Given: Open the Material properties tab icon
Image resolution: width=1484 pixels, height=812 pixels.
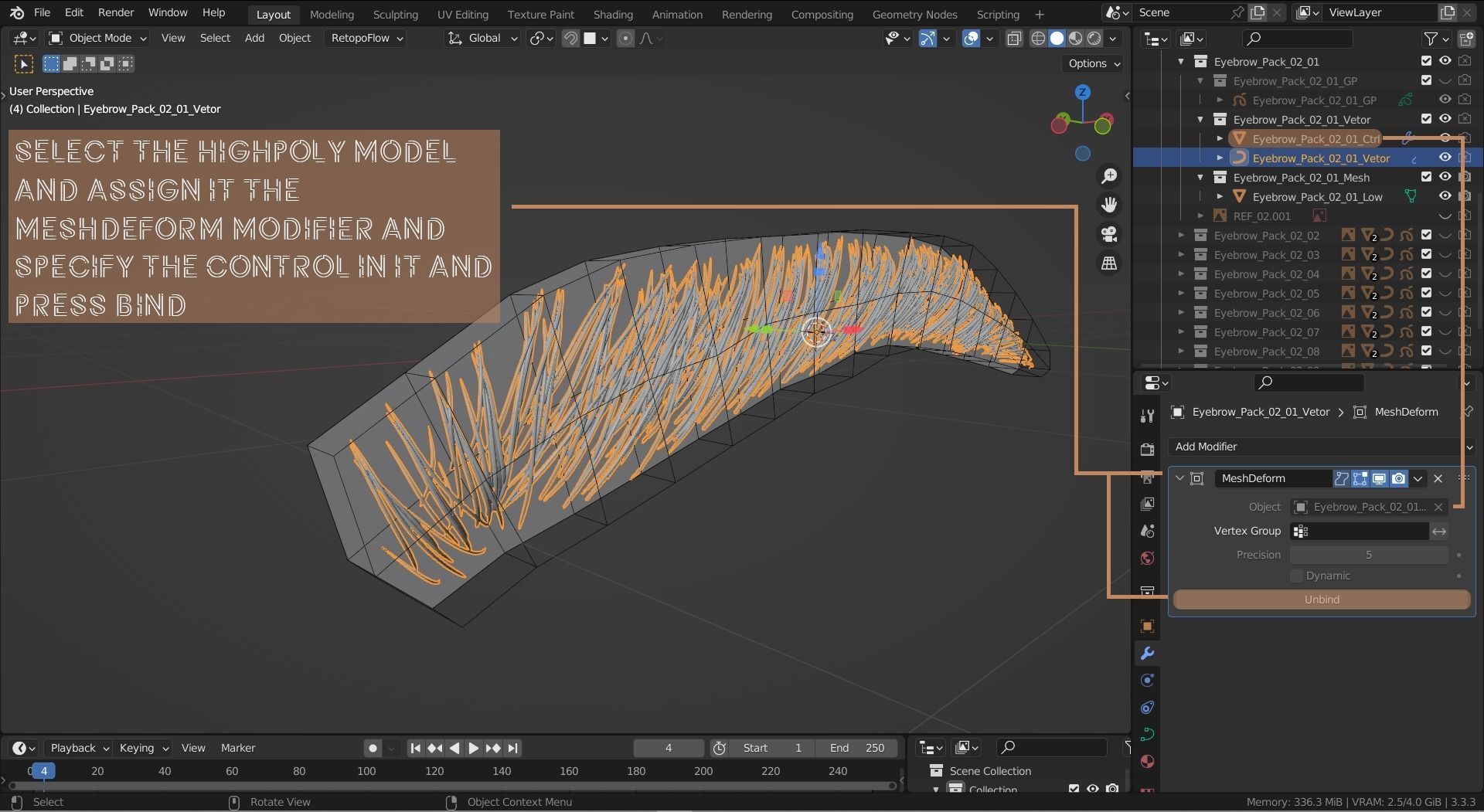Looking at the screenshot, I should pyautogui.click(x=1147, y=762).
